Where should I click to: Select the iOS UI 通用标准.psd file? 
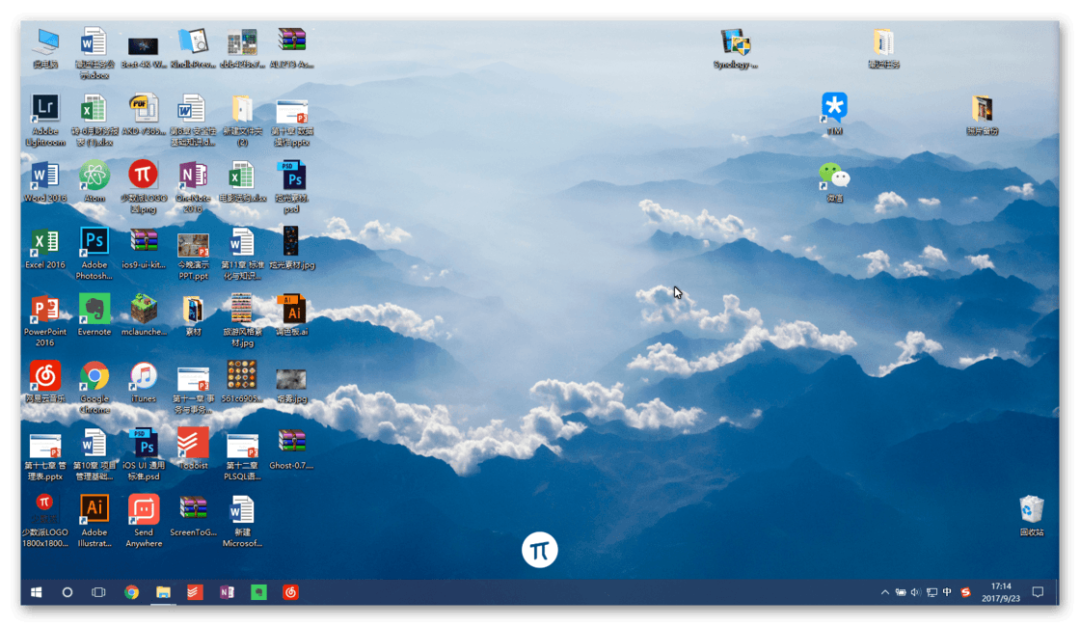pyautogui.click(x=144, y=455)
